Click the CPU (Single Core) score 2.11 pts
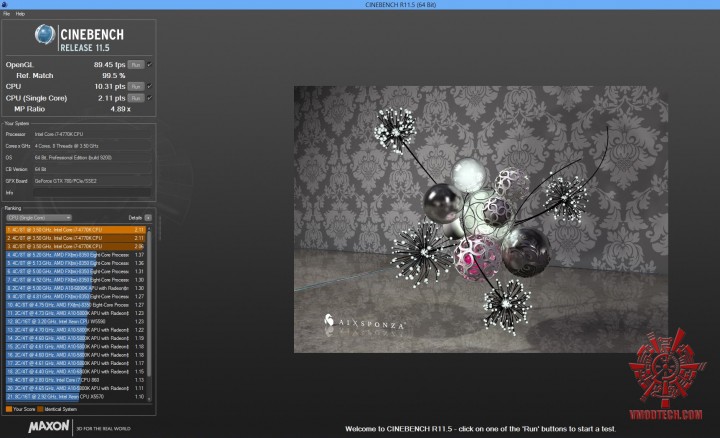 click(112, 98)
